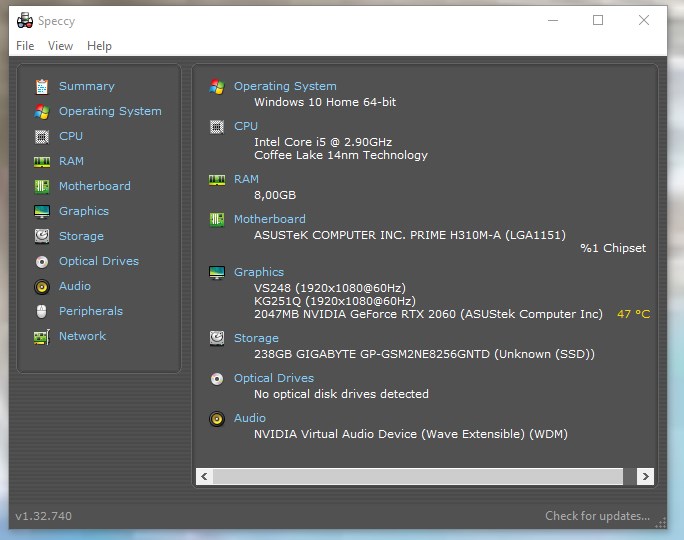This screenshot has width=684, height=540.
Task: Select Storage in the sidebar
Action: 81,236
